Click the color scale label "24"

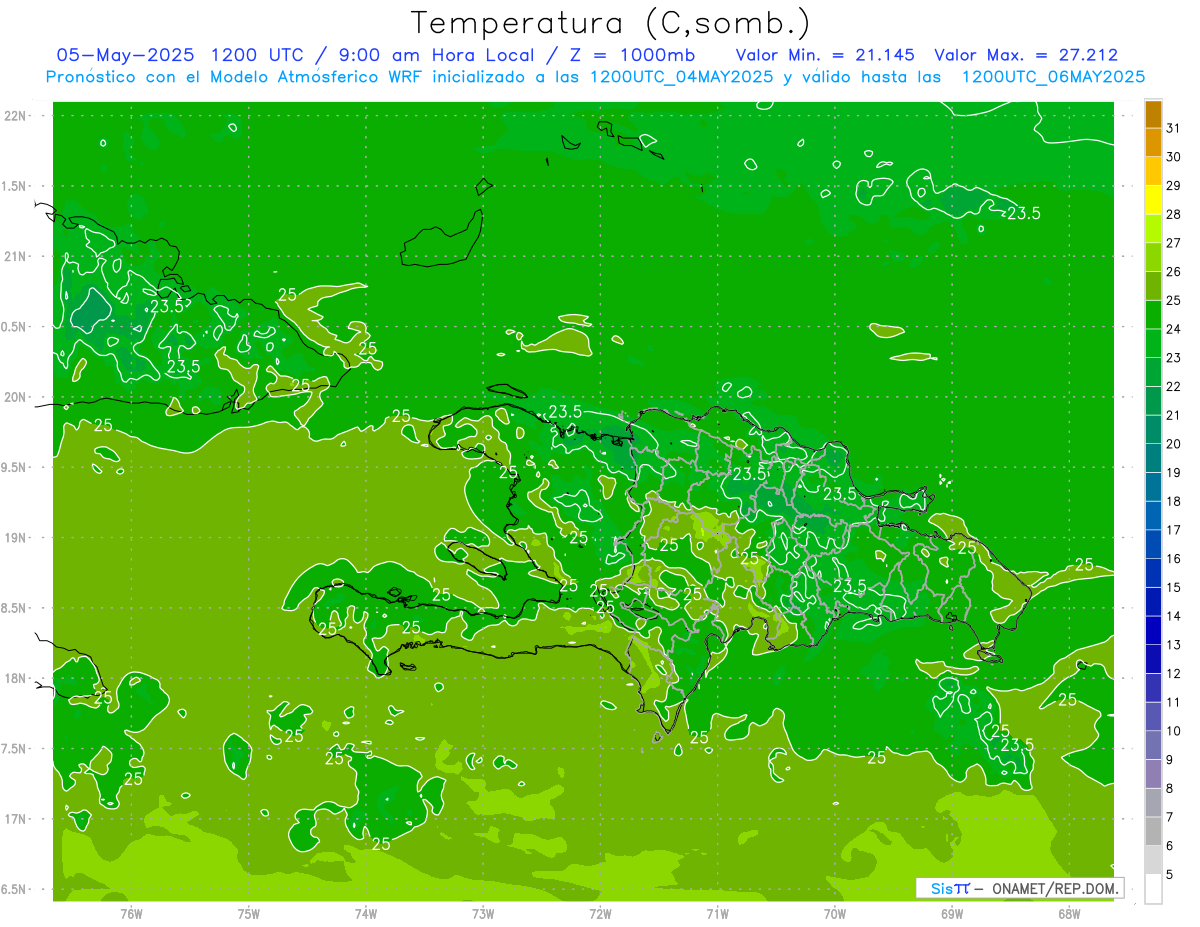pos(1174,329)
